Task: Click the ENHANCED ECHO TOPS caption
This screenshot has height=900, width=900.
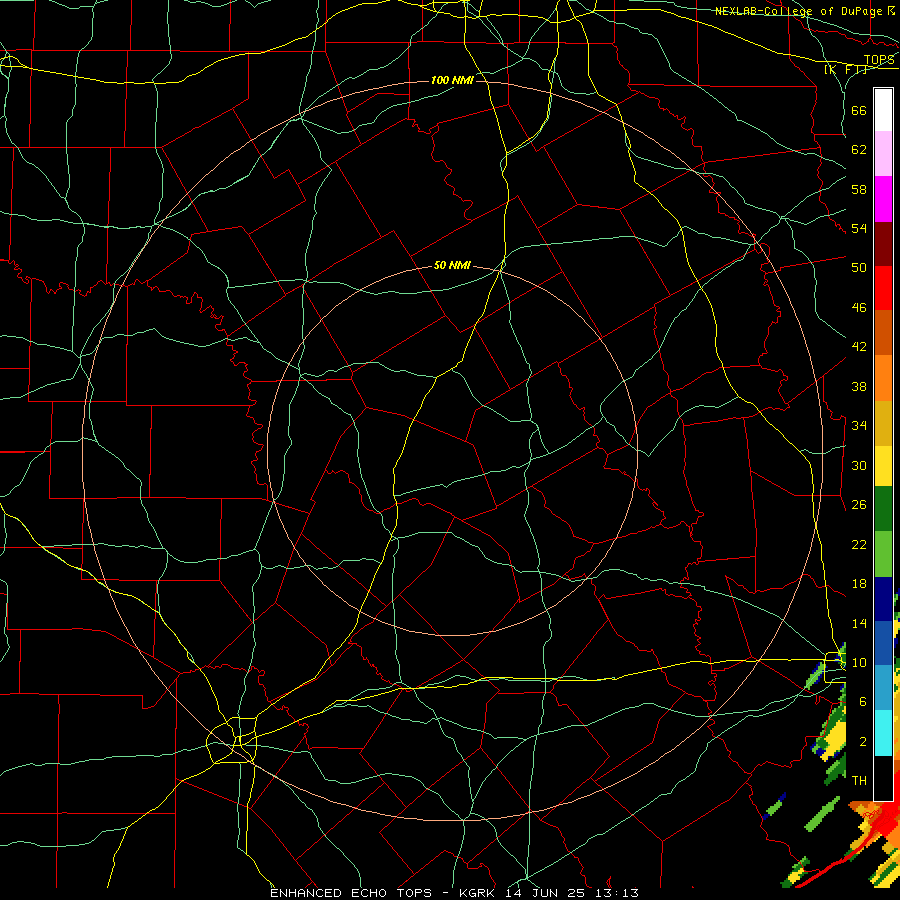Action: (351, 893)
